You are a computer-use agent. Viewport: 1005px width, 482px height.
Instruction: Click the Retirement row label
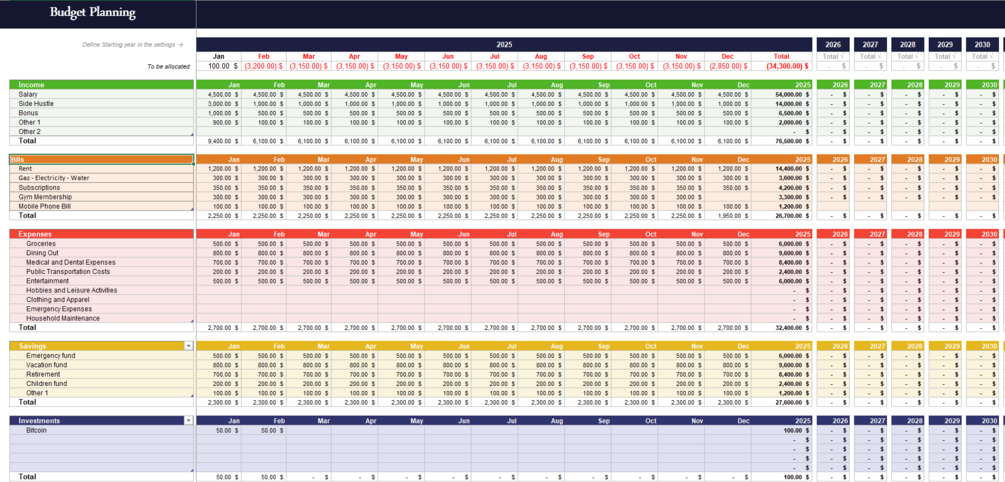point(43,374)
